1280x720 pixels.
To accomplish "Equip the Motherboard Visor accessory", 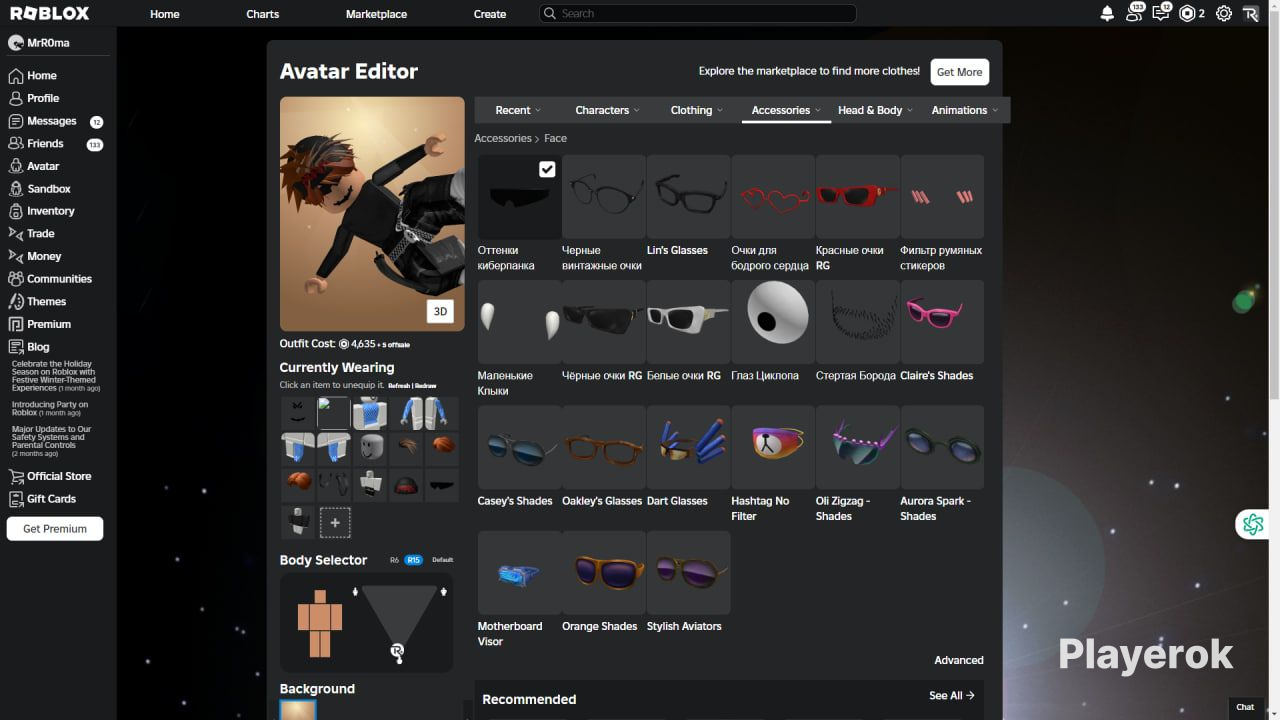I will tap(519, 572).
